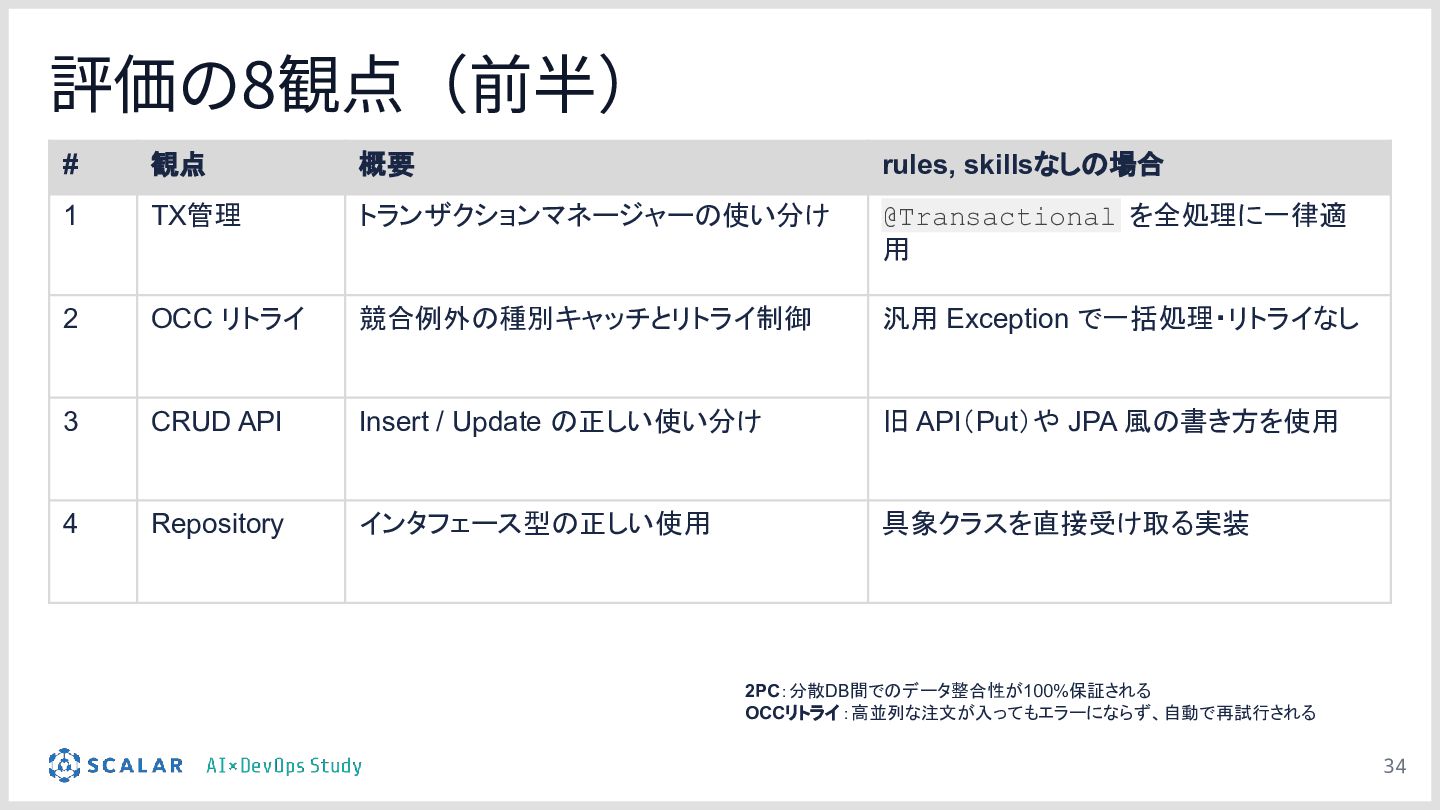Click the slide title 評価の8観点（前半）
The image size is (1440, 810).
pyautogui.click(x=338, y=87)
